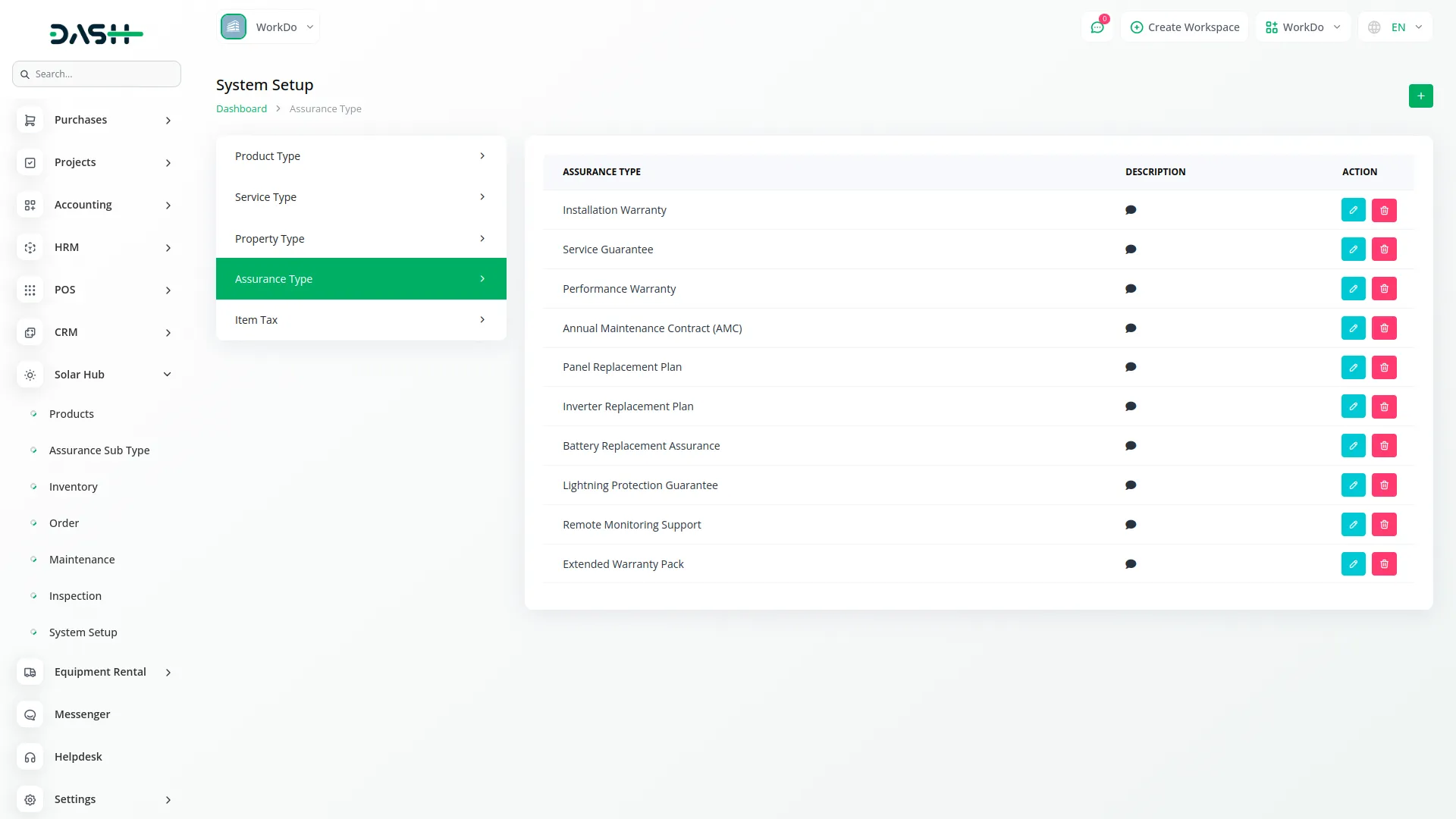Select the Product Type setup tab

(361, 156)
